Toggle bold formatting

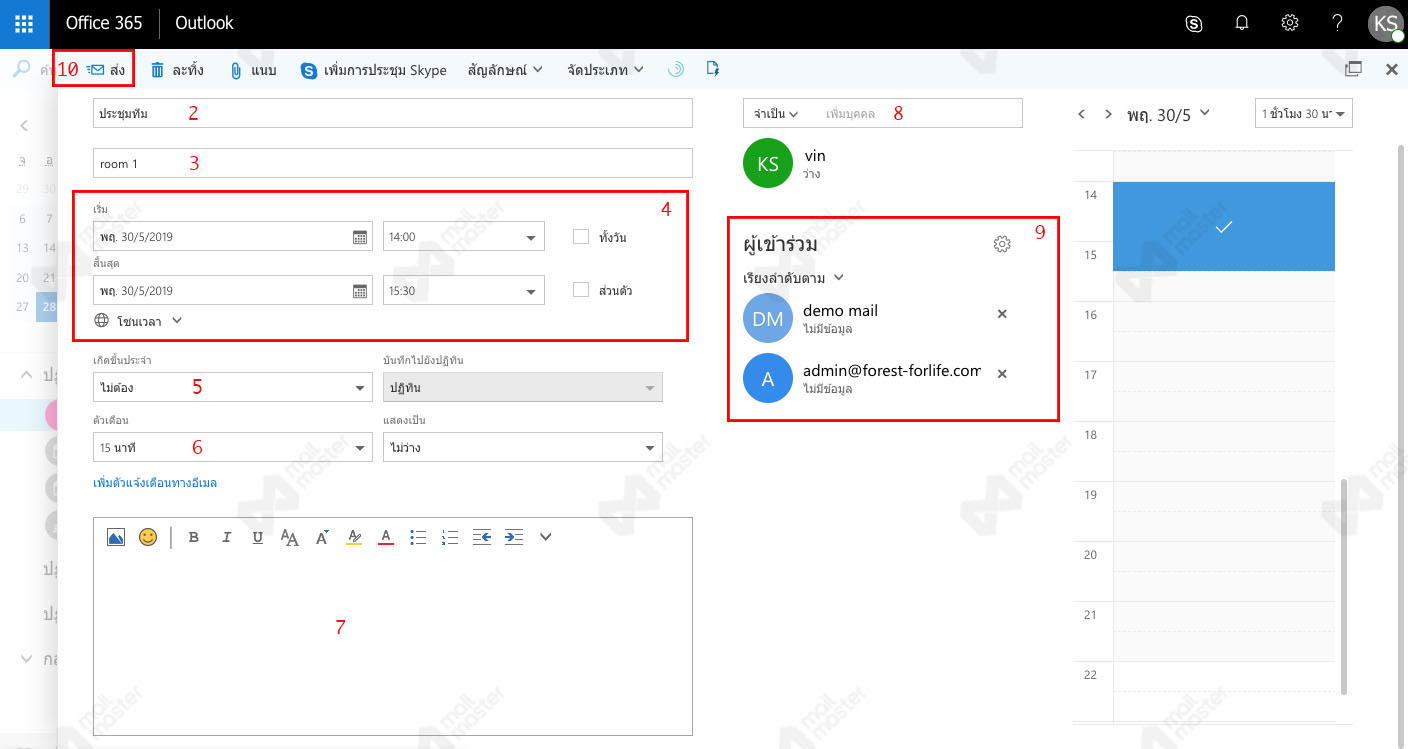194,537
